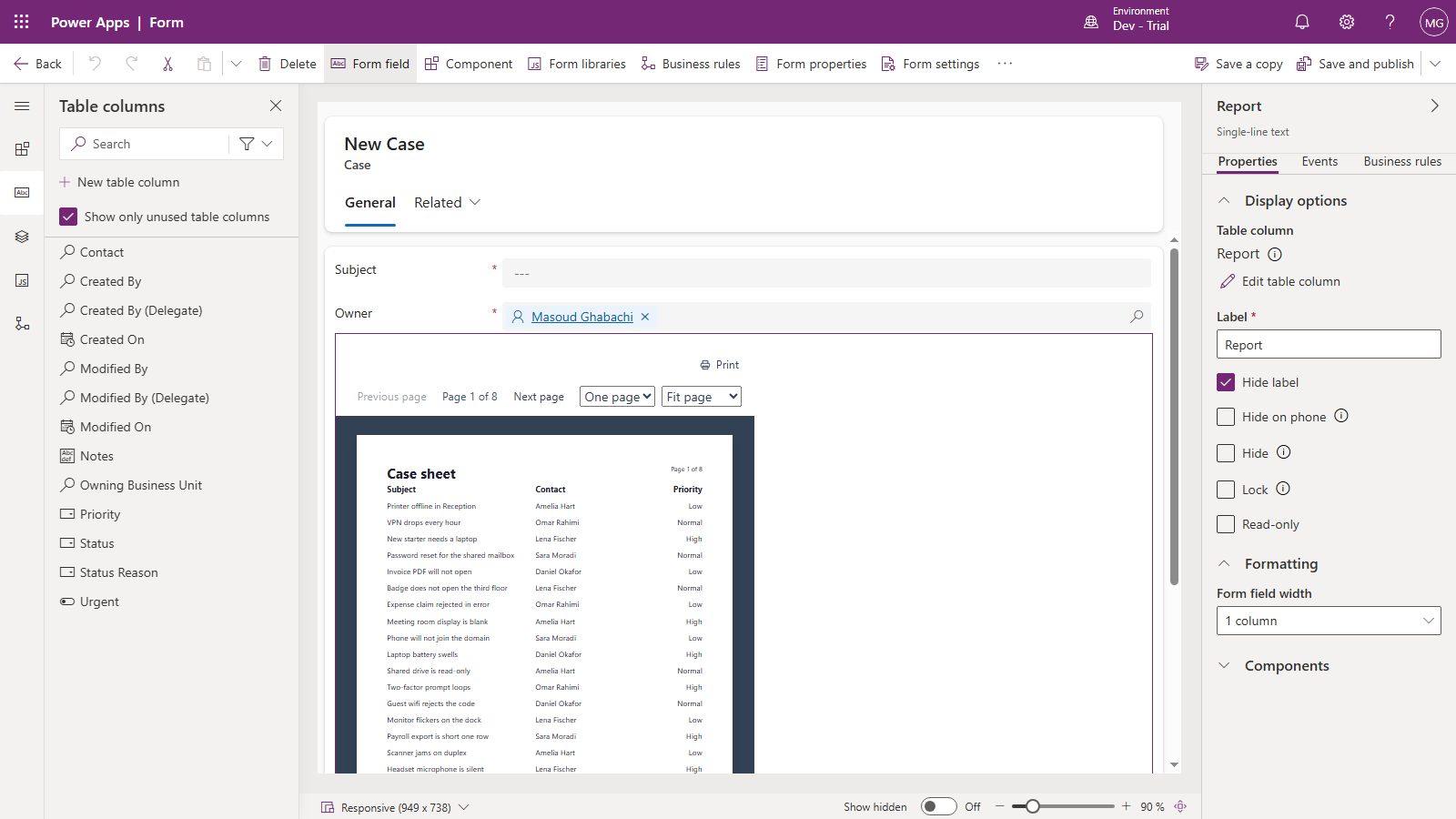Switch to the Events tab

pyautogui.click(x=1319, y=161)
